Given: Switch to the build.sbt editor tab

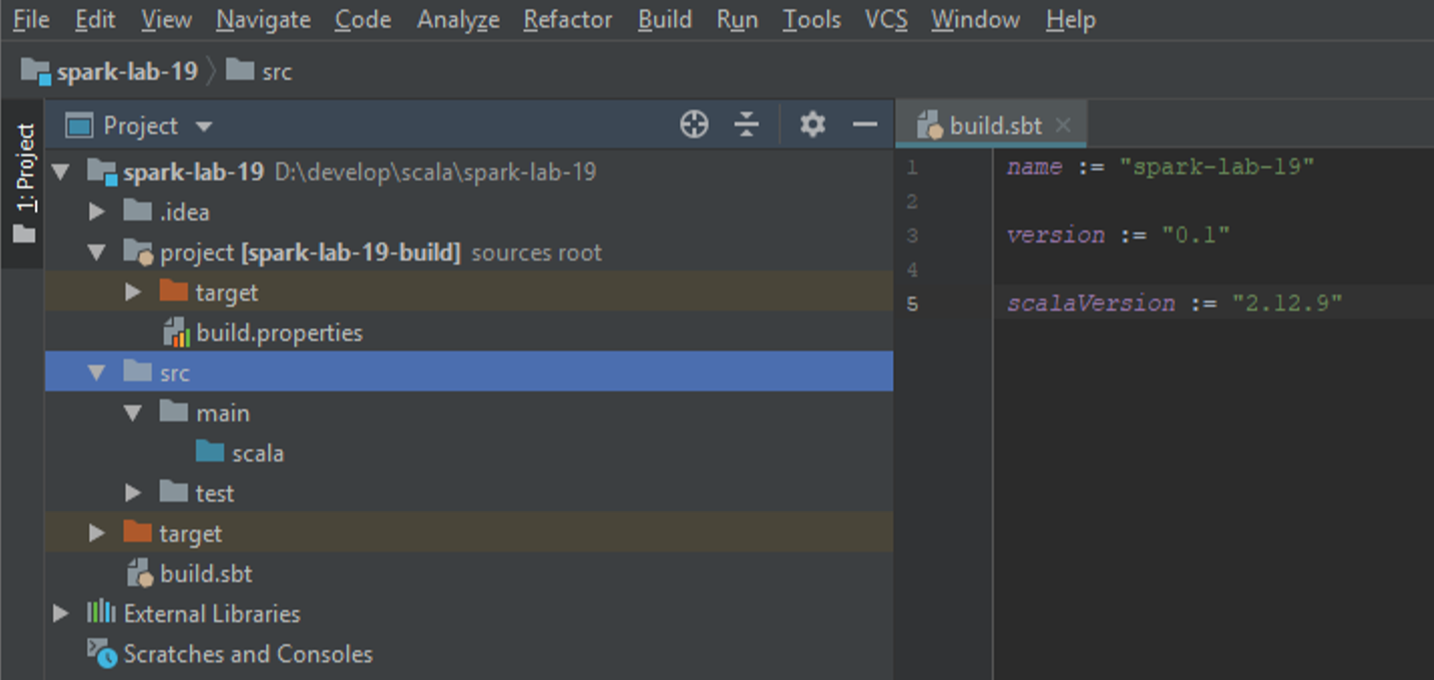Looking at the screenshot, I should (994, 126).
